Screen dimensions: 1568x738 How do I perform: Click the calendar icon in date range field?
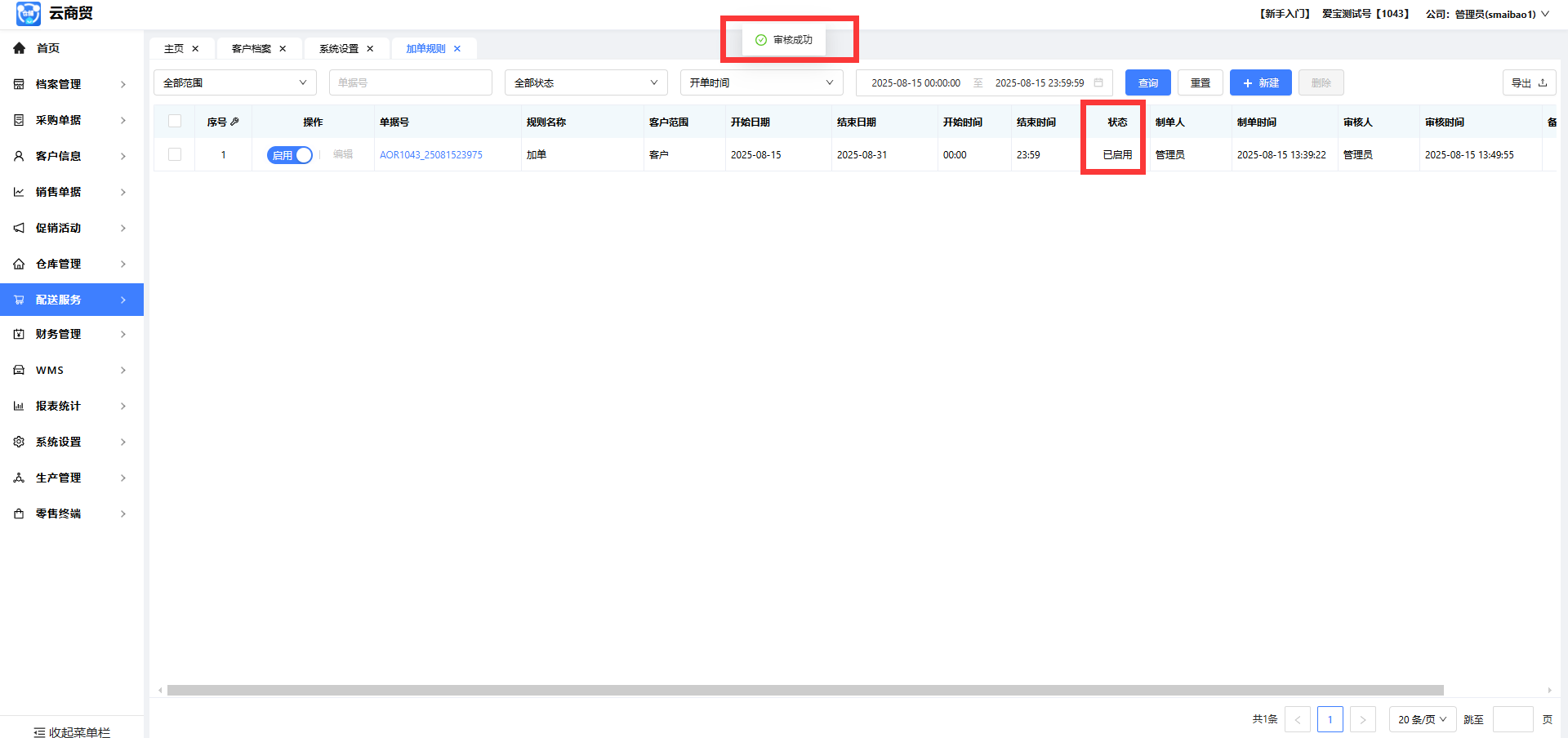1098,82
